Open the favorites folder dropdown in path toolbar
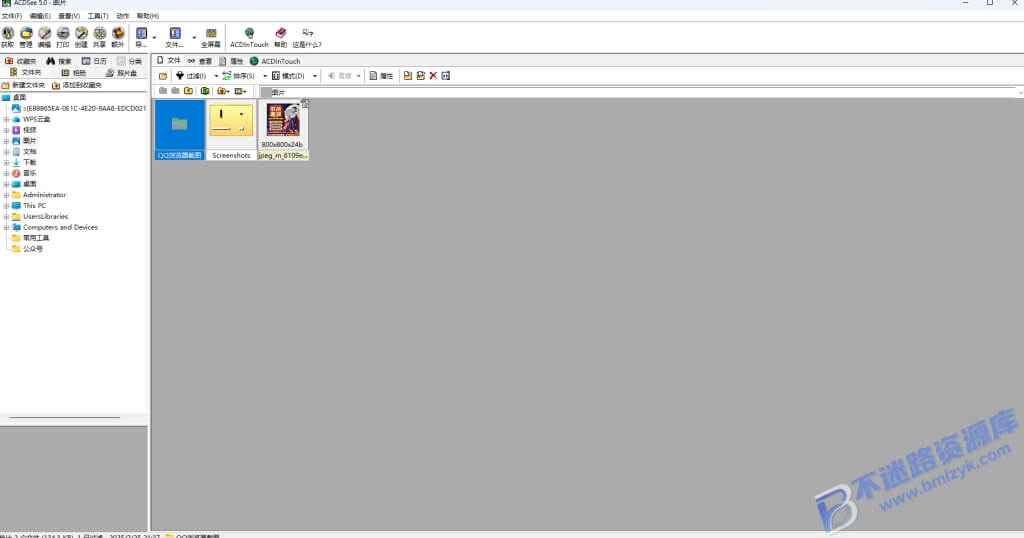Screen dimensions: 1024x538 (223, 91)
